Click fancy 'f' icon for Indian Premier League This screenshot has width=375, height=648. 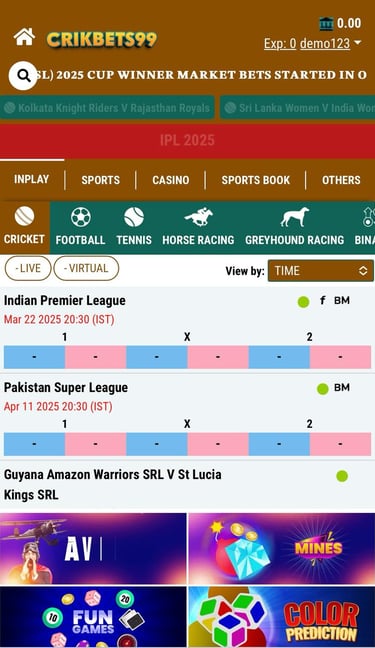(x=322, y=300)
